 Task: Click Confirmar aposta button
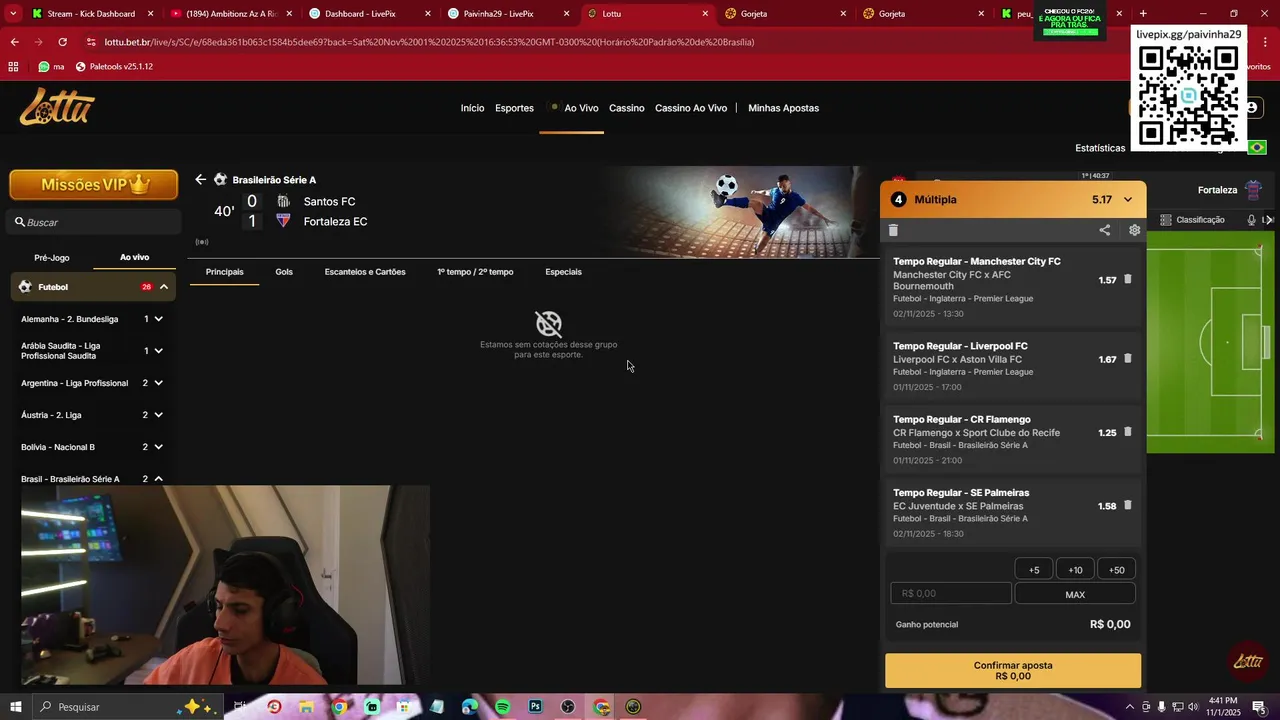coord(1013,671)
